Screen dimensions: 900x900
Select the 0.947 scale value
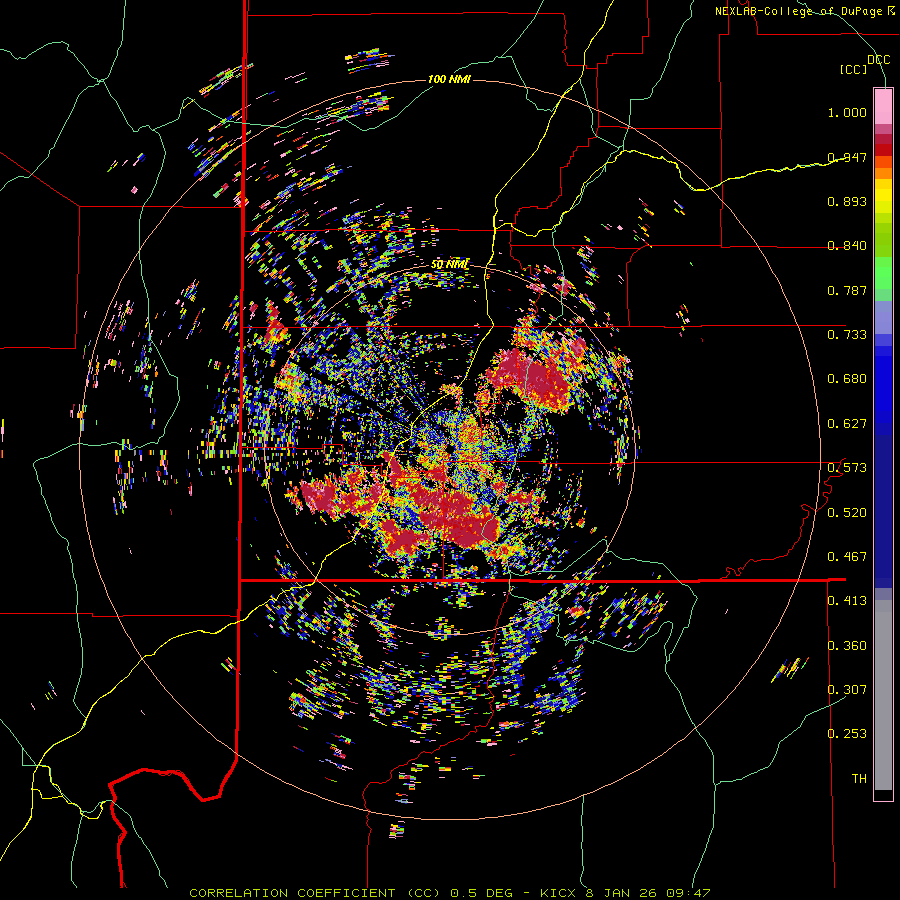pyautogui.click(x=847, y=157)
